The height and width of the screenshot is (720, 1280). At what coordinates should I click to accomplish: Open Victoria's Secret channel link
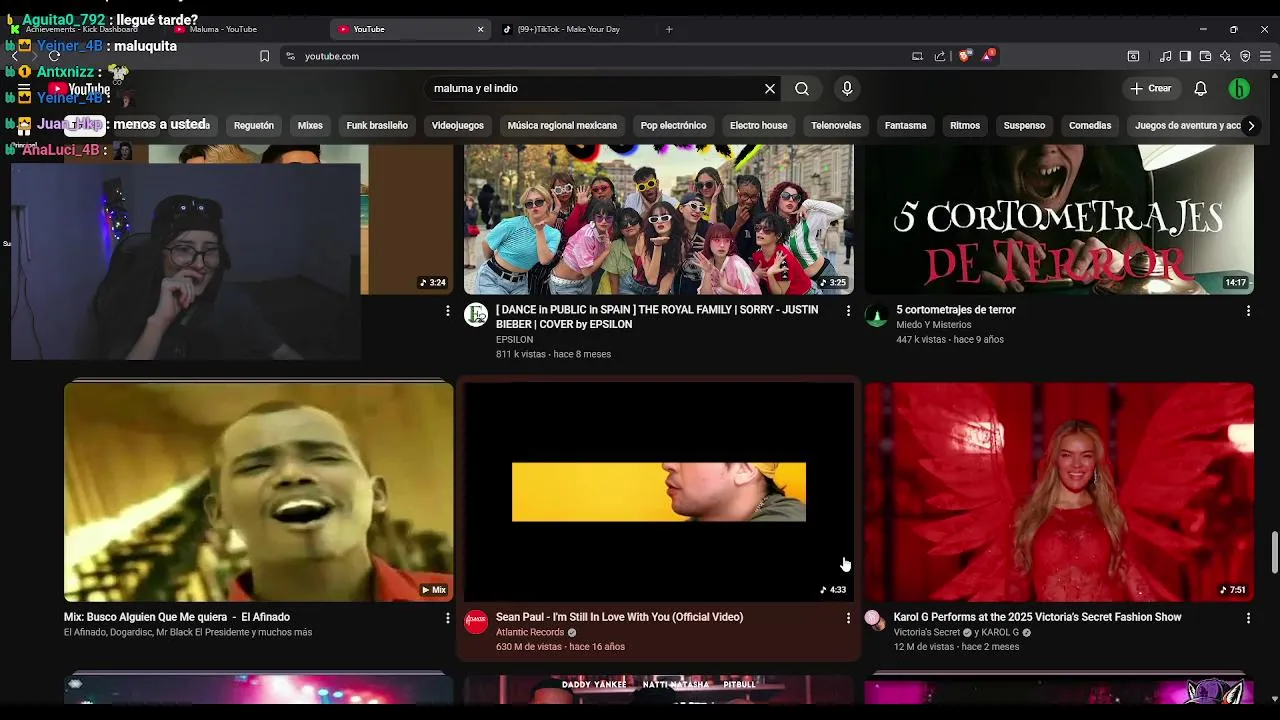pos(927,633)
